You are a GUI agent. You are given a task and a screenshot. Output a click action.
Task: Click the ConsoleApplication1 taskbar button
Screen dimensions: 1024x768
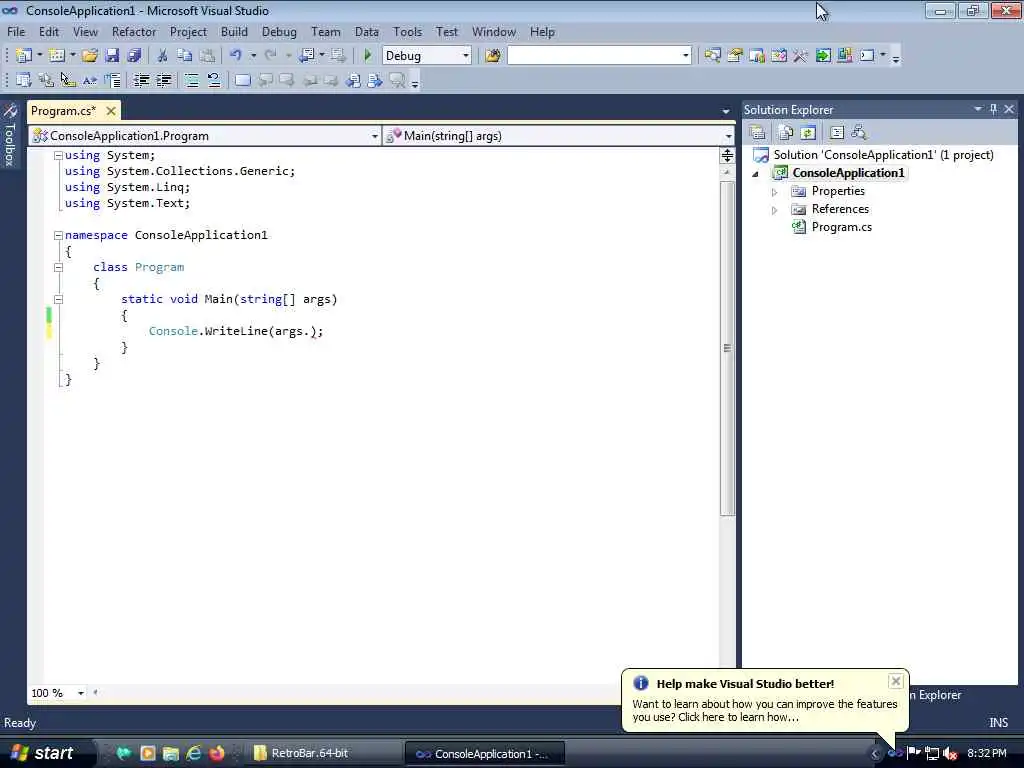[484, 754]
